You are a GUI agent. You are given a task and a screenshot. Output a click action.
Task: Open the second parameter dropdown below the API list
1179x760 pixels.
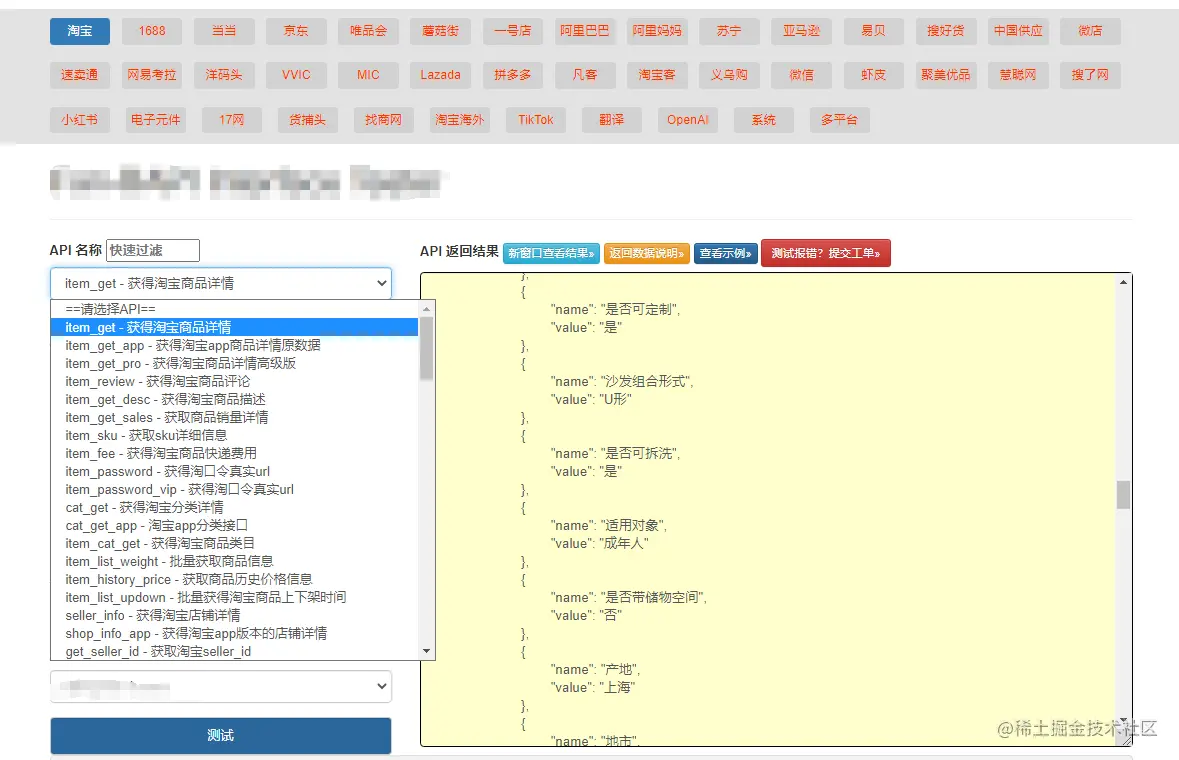point(220,687)
